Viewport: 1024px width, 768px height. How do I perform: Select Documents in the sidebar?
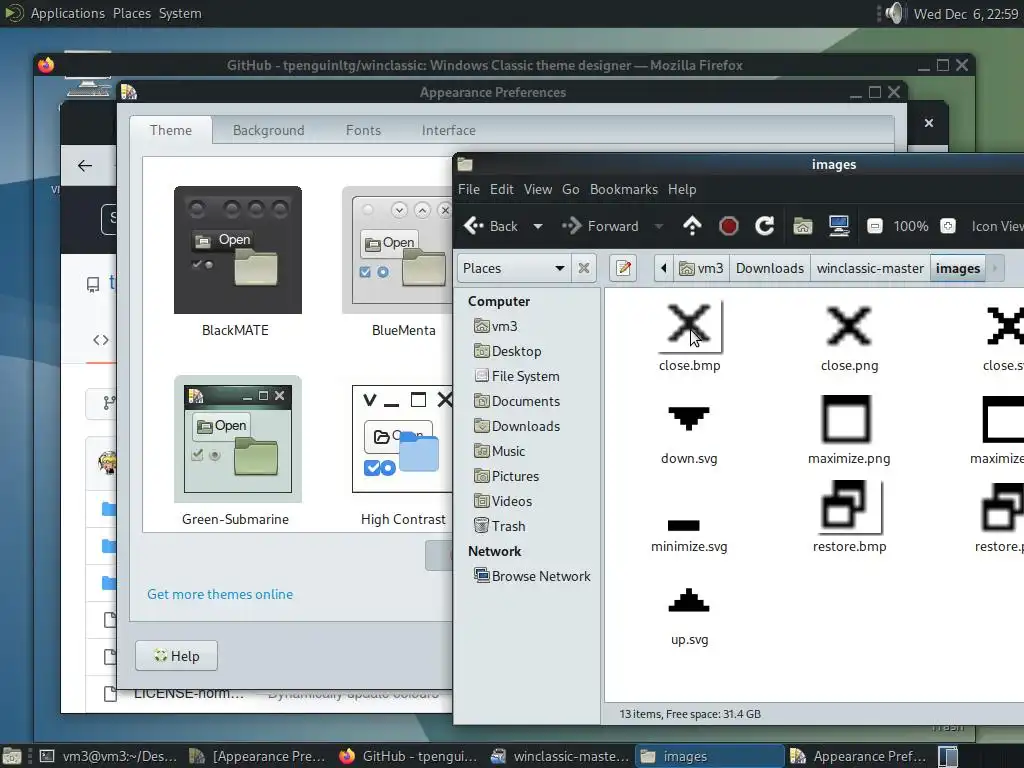pos(517,401)
